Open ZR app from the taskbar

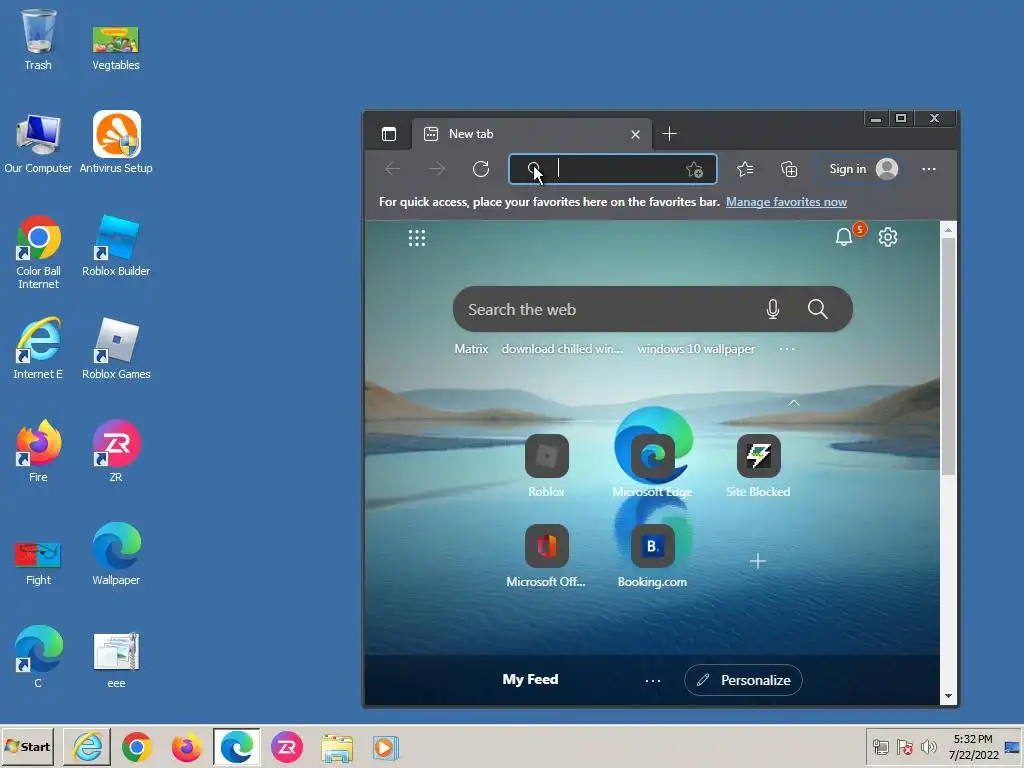pyautogui.click(x=287, y=747)
